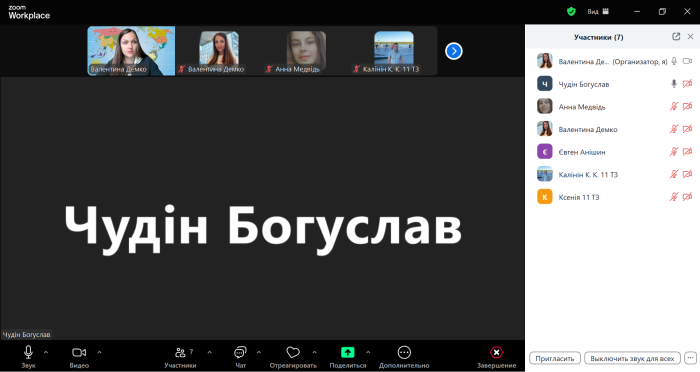Select the Калінін К. К. 11 ТЗ thumbnail
700x372 pixels.
394,50
